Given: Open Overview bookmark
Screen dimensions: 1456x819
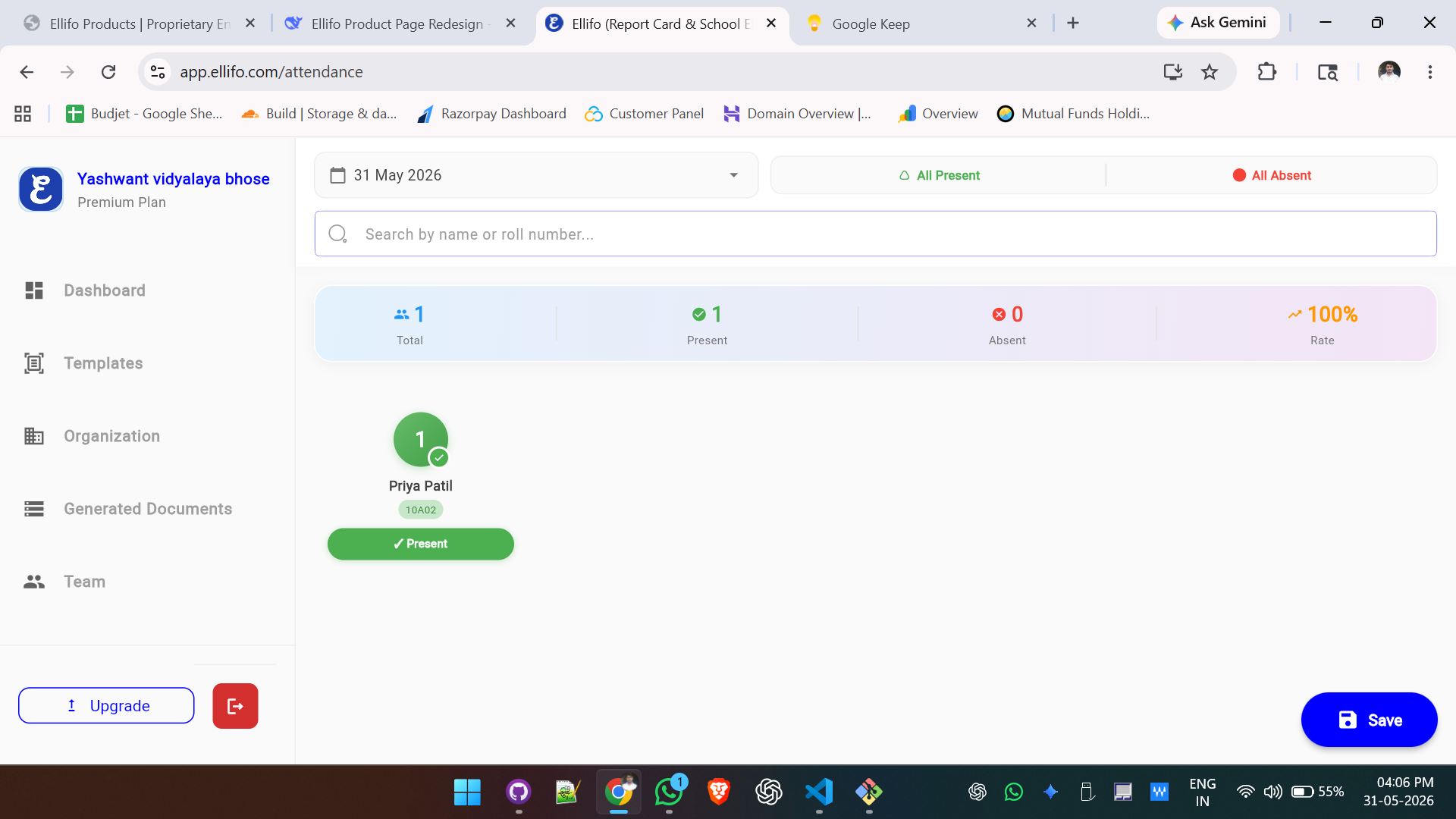Looking at the screenshot, I should coord(938,114).
